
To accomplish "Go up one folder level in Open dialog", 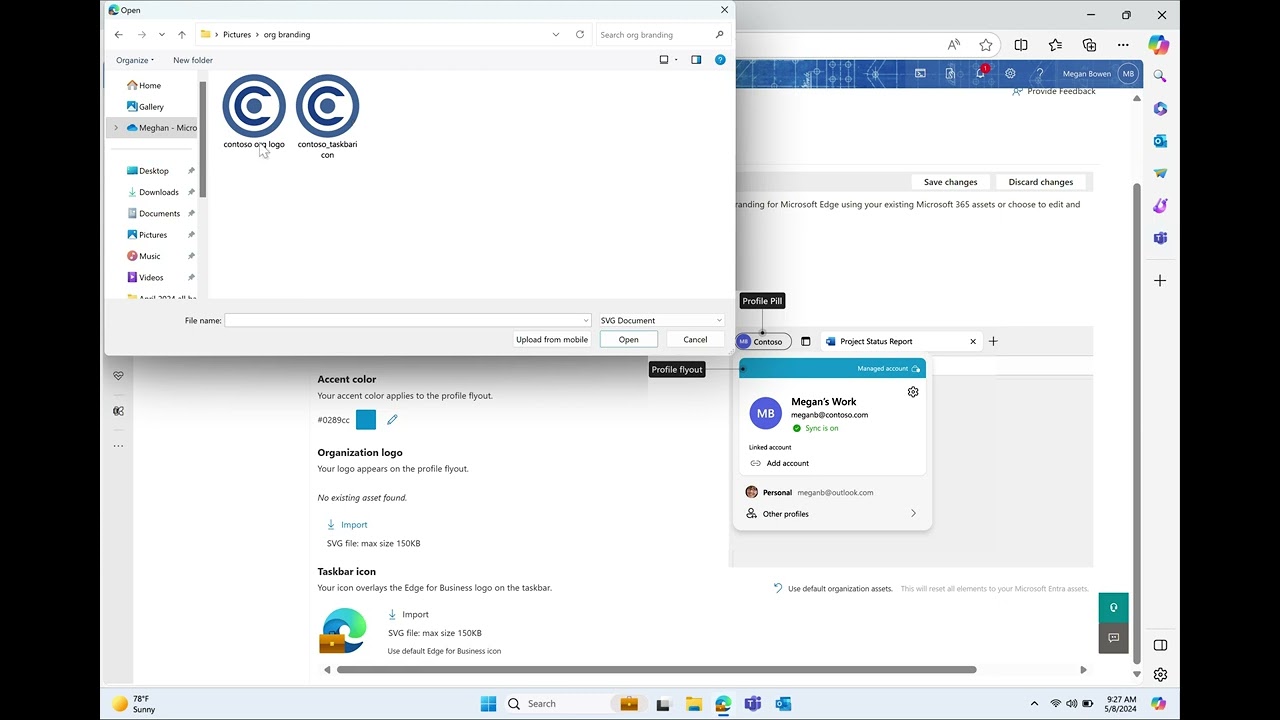I will coord(181,34).
